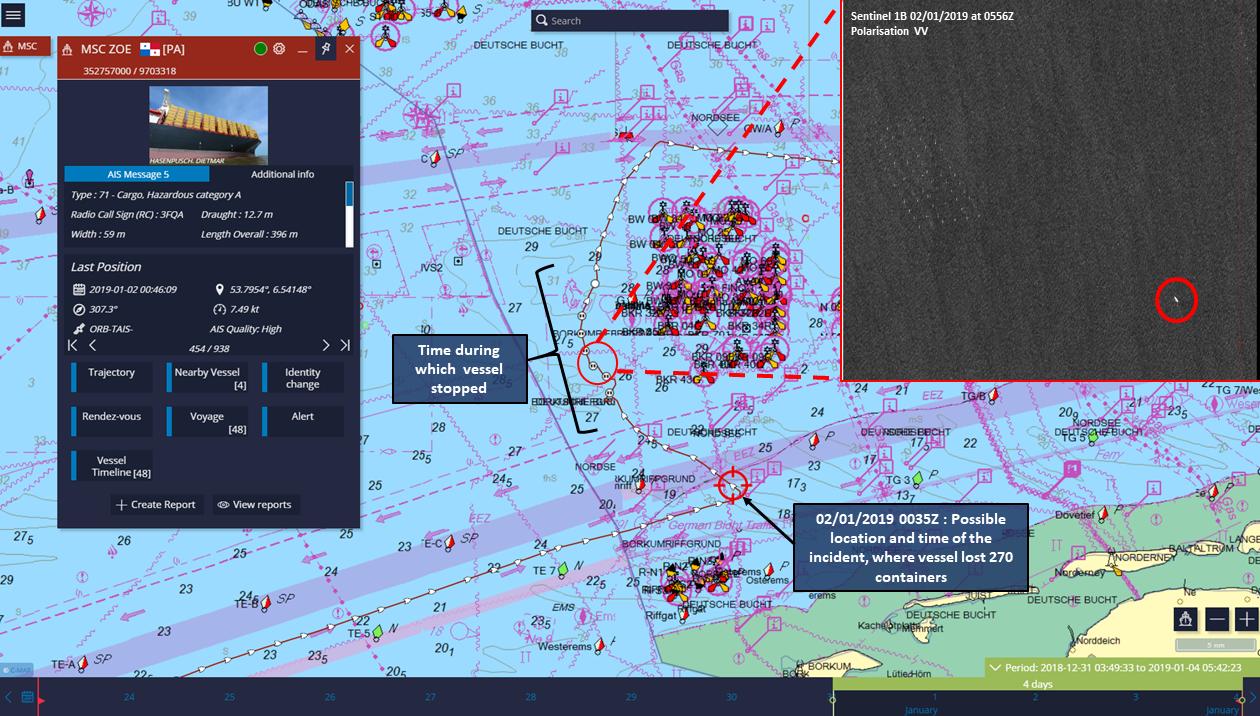The image size is (1260, 716).
Task: Click the vessel locate button near zoom controls
Action: pos(1186,620)
